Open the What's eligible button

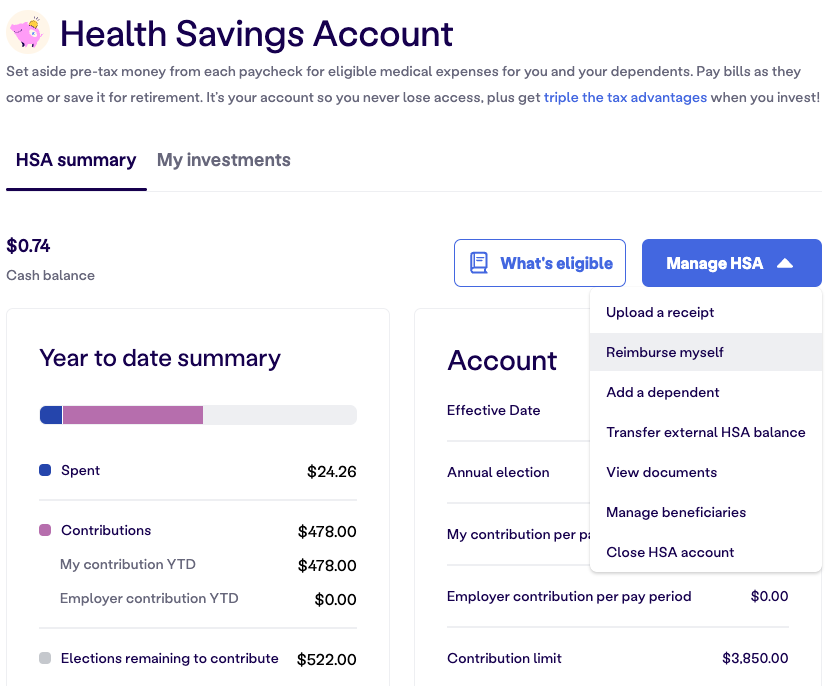[x=540, y=263]
